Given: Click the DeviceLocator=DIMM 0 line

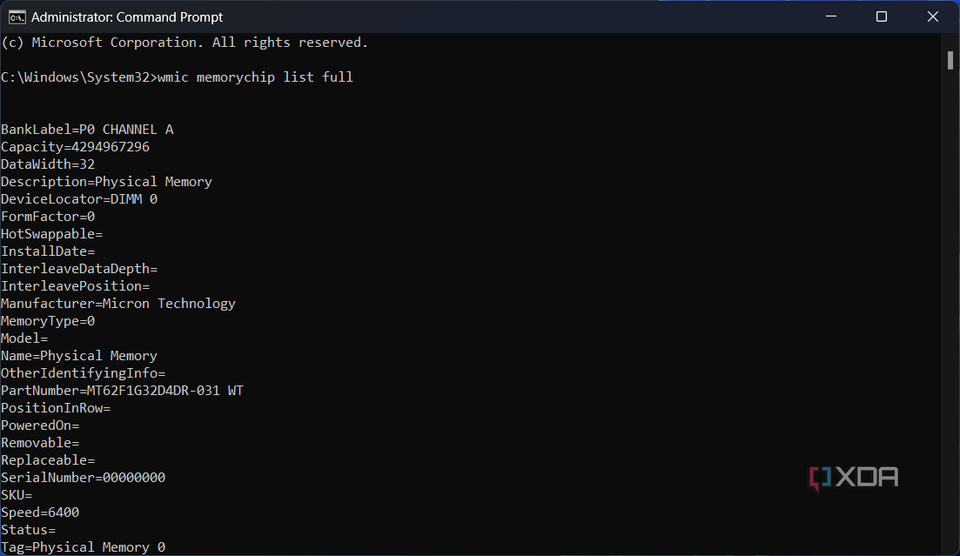Looking at the screenshot, I should coord(79,199).
